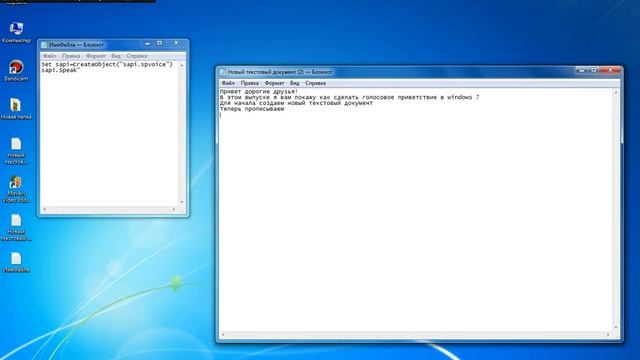The width and height of the screenshot is (640, 360).
Task: Open Вид menu in the ИмяФайла window
Action: (x=116, y=56)
